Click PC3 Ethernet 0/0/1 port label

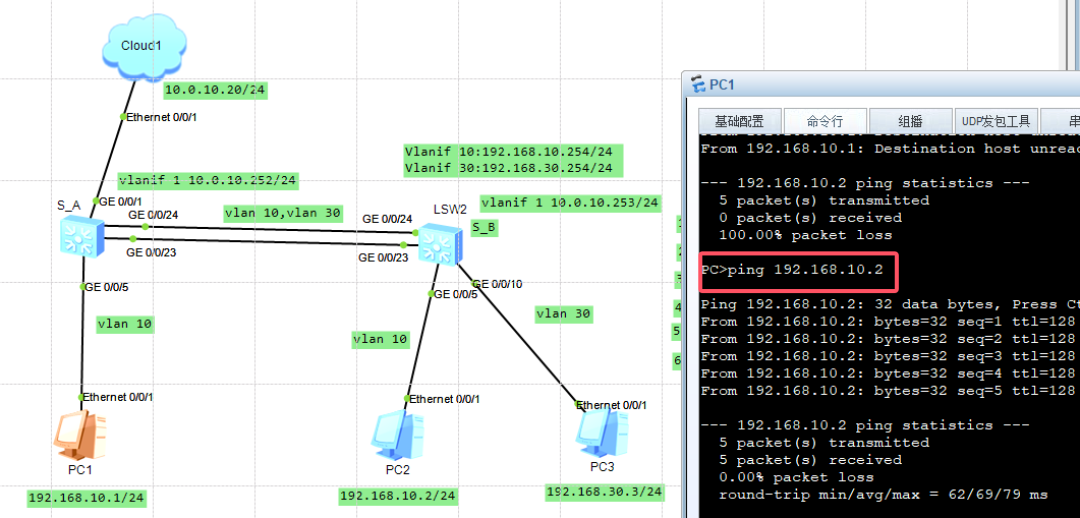coord(612,405)
